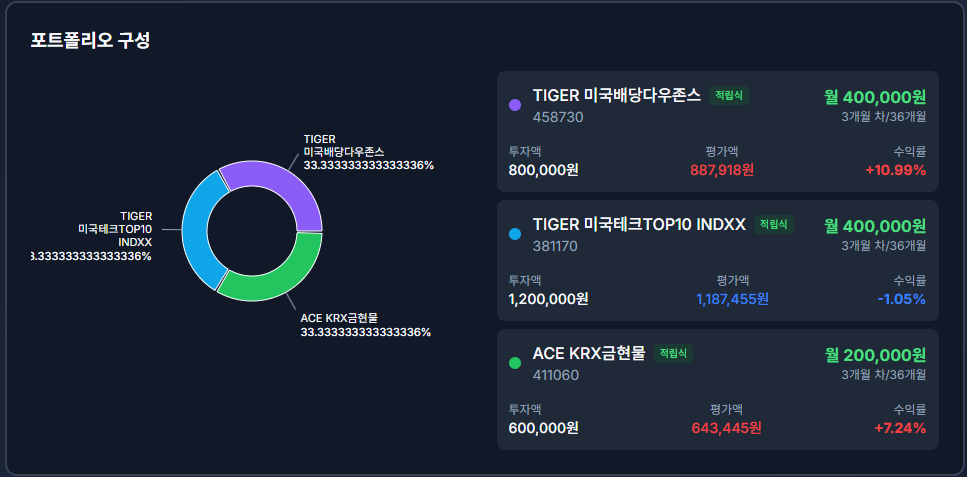The height and width of the screenshot is (477, 967).
Task: Open the TIGER 미국테크TOP10 INDXX fund title
Action: click(639, 224)
